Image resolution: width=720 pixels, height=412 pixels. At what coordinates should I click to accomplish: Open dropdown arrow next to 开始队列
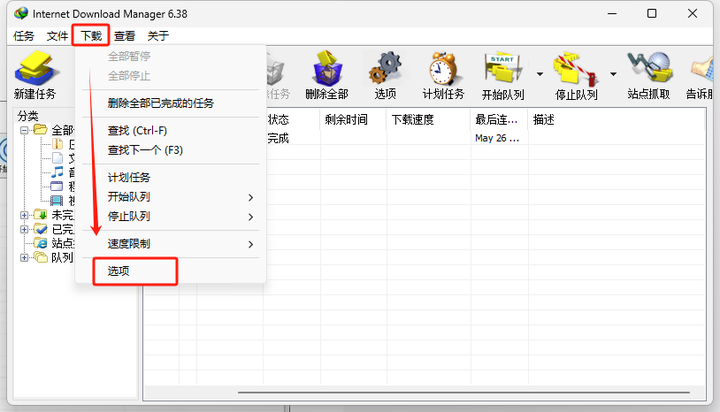pyautogui.click(x=540, y=73)
